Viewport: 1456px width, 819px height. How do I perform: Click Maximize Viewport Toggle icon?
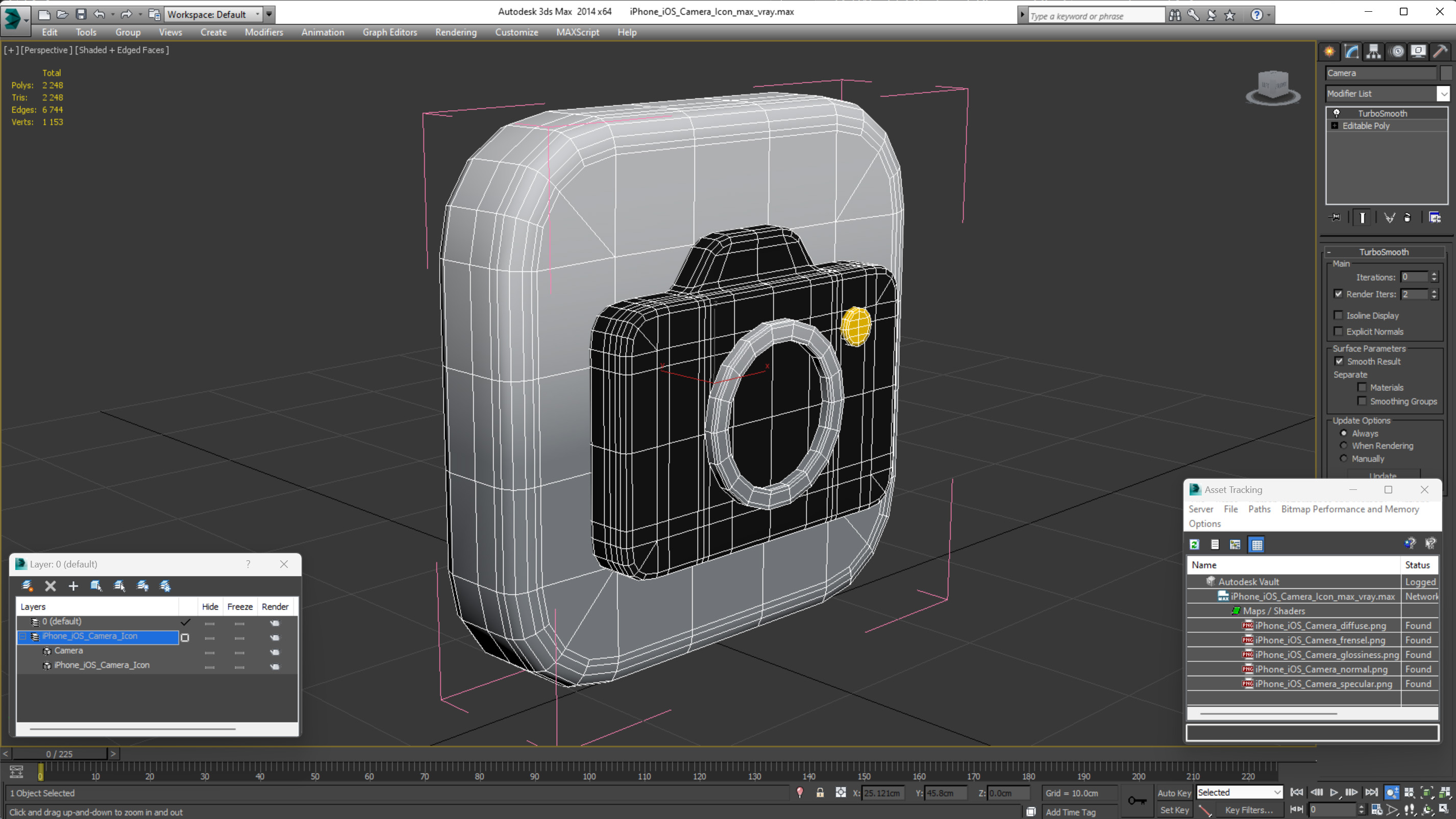(x=1444, y=810)
